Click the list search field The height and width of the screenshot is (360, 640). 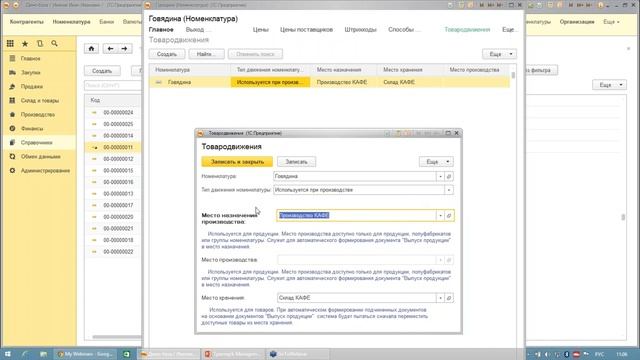pyautogui.click(x=113, y=86)
